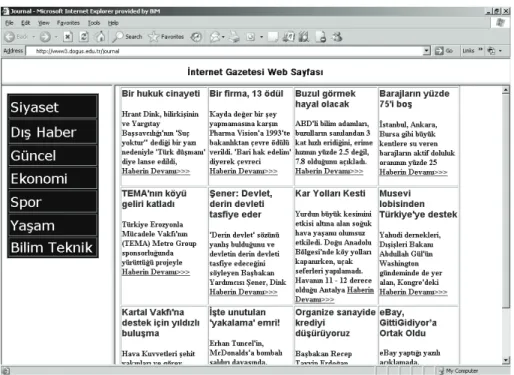The height and width of the screenshot is (375, 514).
Task: Read more on Musevi lobisinden Türkiye'ye destek
Action: point(413,292)
